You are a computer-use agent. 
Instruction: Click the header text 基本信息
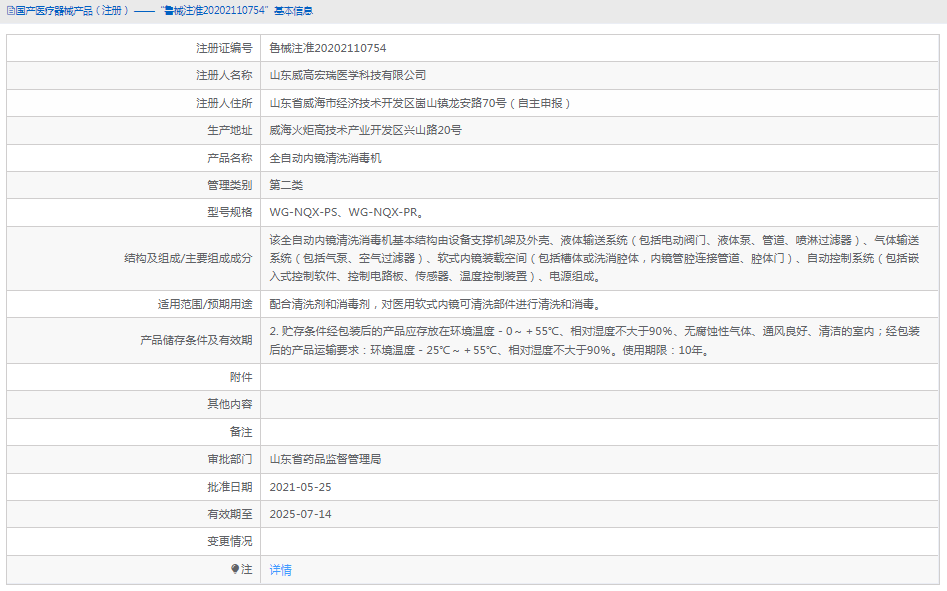click(x=294, y=11)
